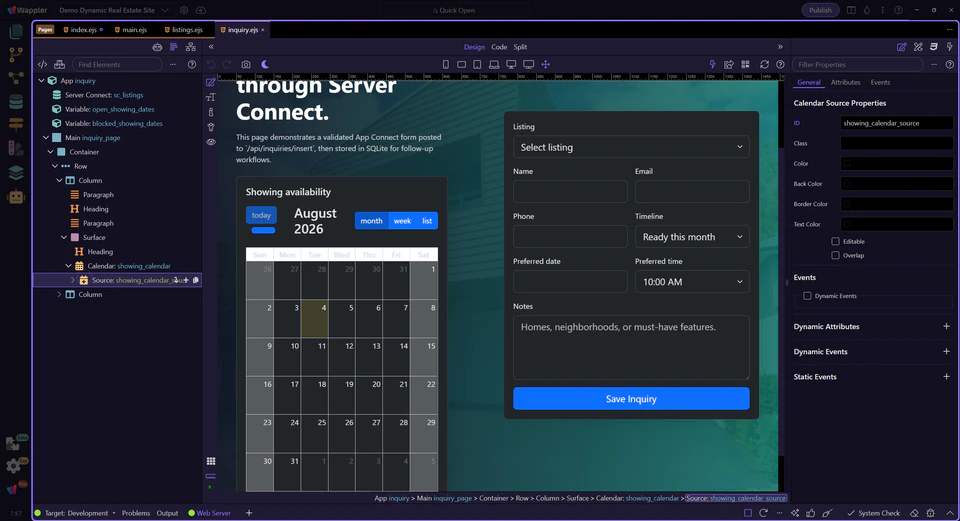Switch to Code view

tap(499, 47)
